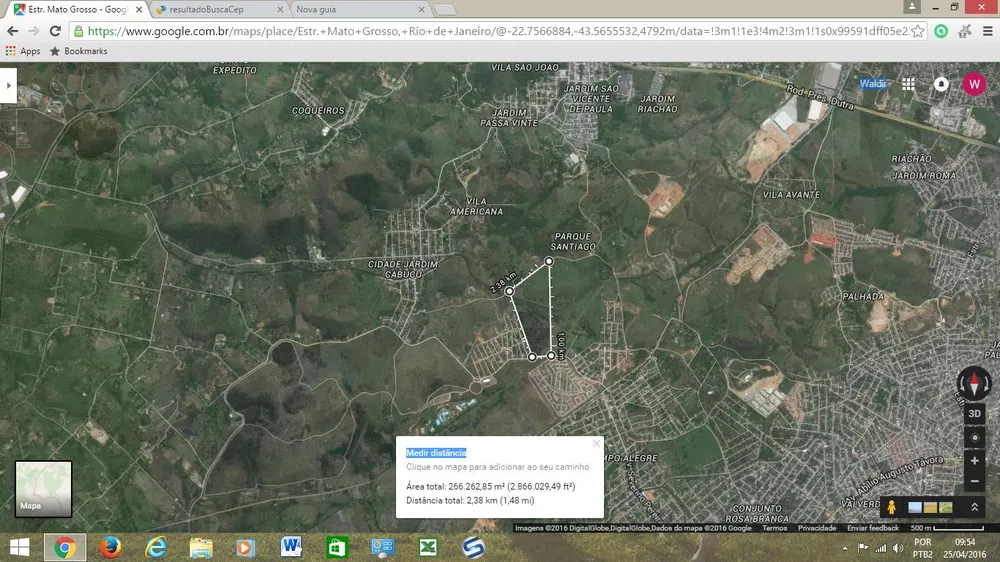
Task: Open File Explorer from the taskbar
Action: pyautogui.click(x=201, y=547)
